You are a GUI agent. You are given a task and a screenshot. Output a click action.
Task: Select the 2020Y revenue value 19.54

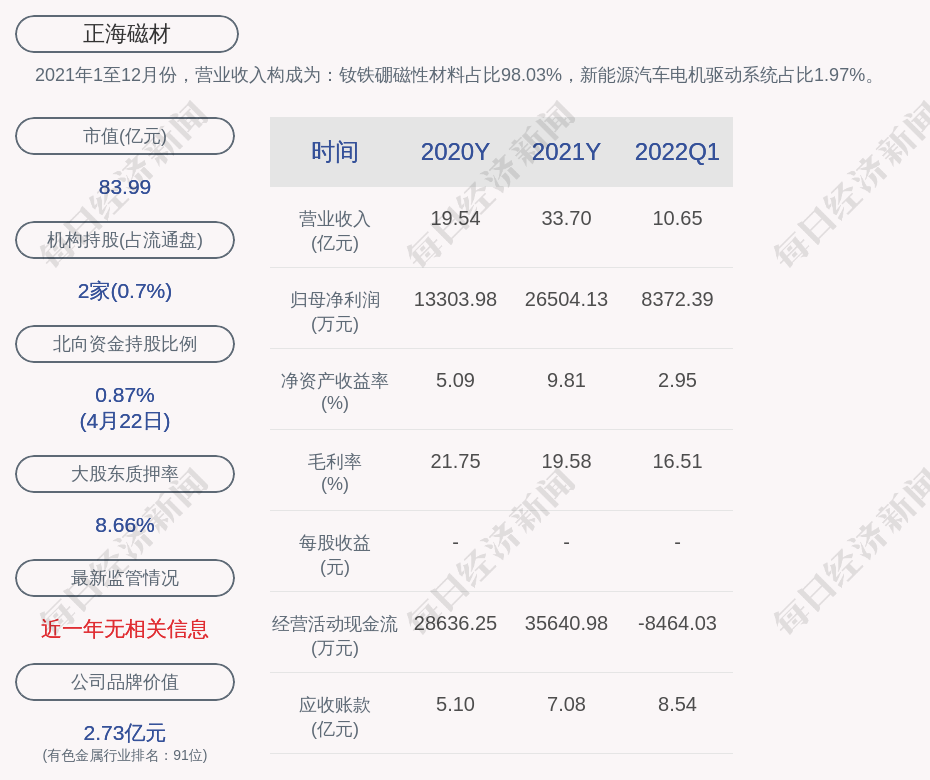coord(455,218)
